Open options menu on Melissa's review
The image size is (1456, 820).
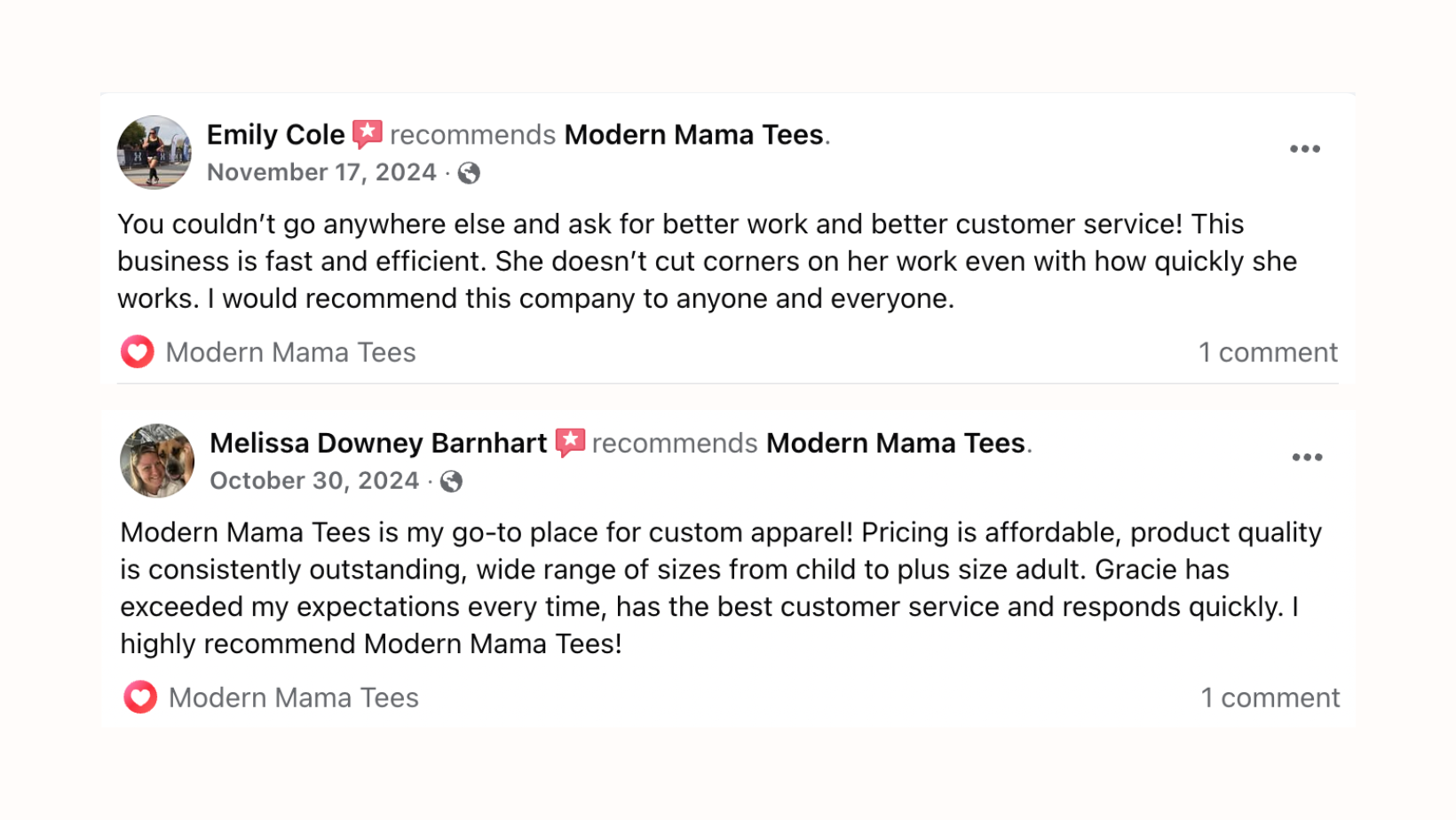point(1307,457)
